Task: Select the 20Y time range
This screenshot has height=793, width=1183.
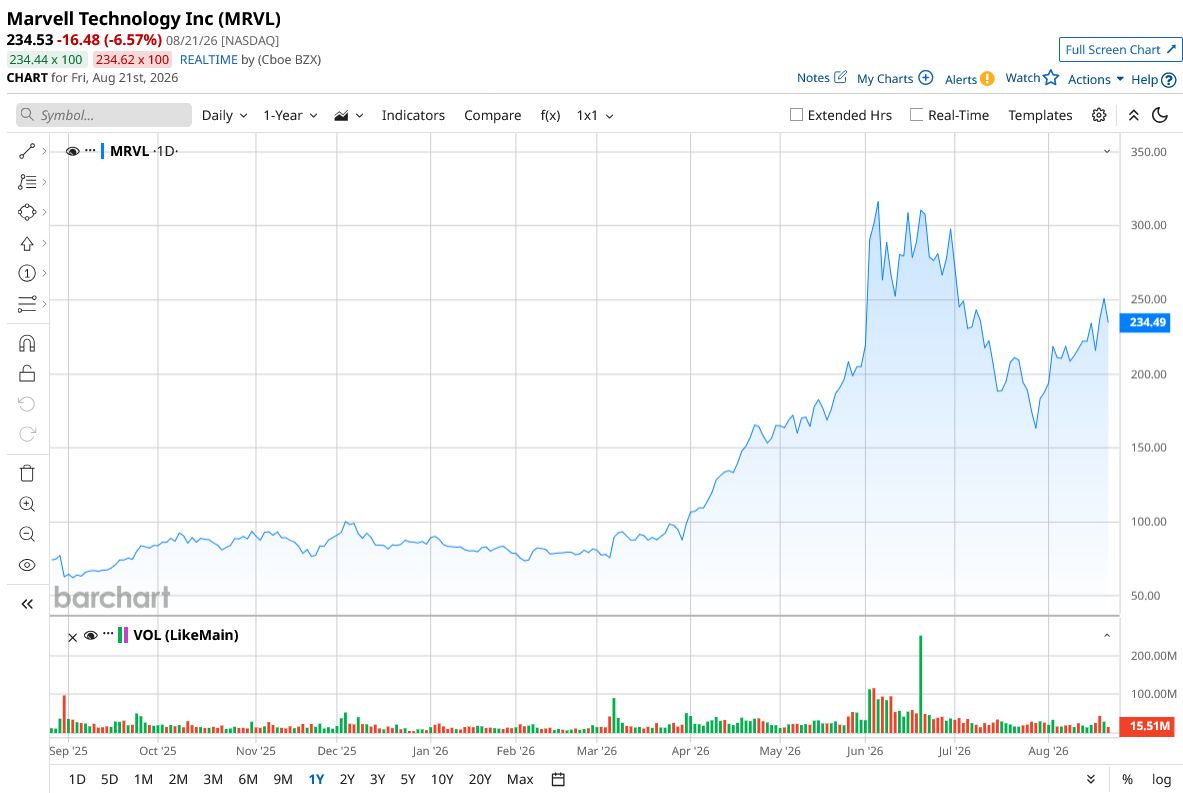Action: [x=480, y=779]
